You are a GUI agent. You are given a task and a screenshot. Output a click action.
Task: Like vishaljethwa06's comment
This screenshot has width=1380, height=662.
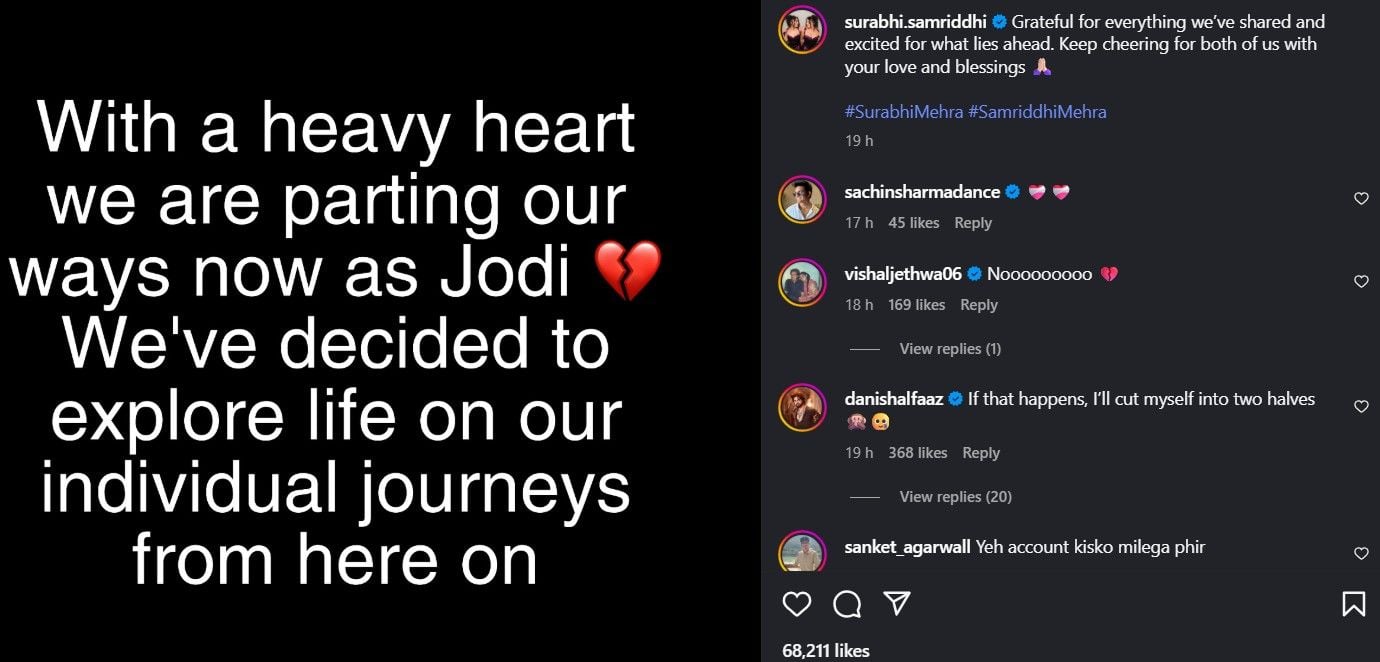pyautogui.click(x=1361, y=282)
